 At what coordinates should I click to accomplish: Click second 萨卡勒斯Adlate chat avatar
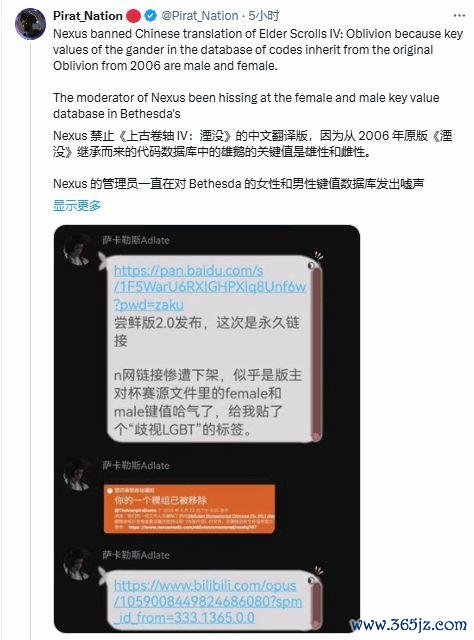(78, 475)
